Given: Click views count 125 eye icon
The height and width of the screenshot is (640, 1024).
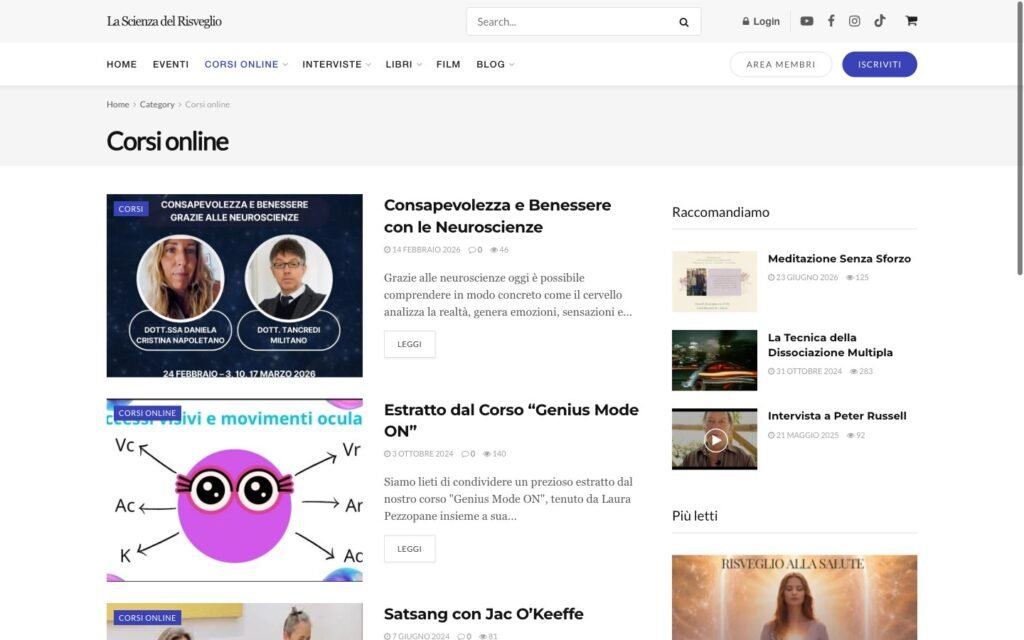Looking at the screenshot, I should point(850,278).
